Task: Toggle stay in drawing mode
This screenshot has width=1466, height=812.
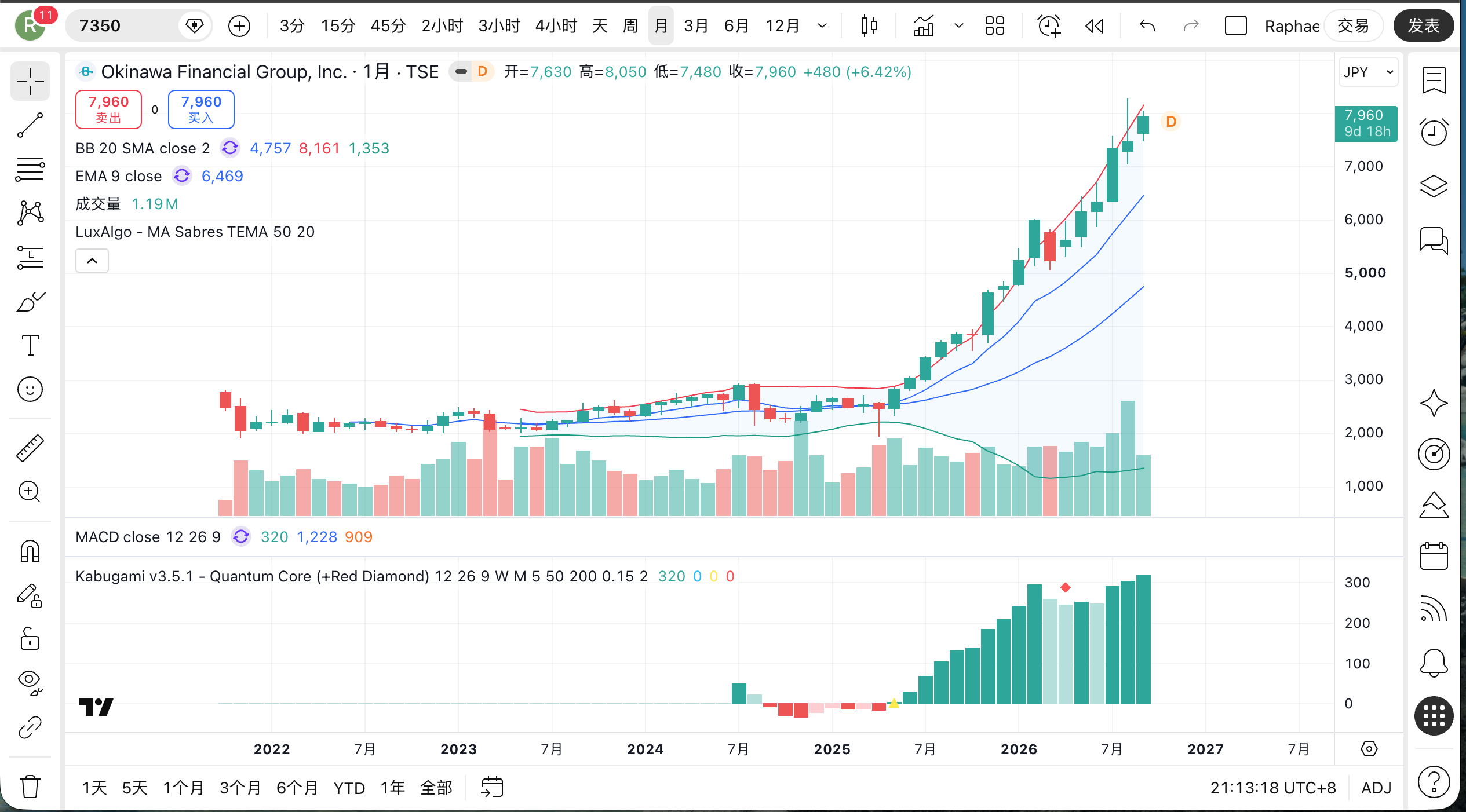Action: tap(30, 595)
